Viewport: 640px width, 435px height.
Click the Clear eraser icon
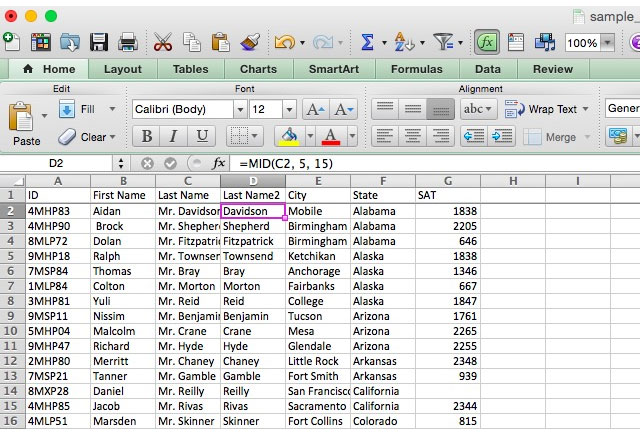67,137
